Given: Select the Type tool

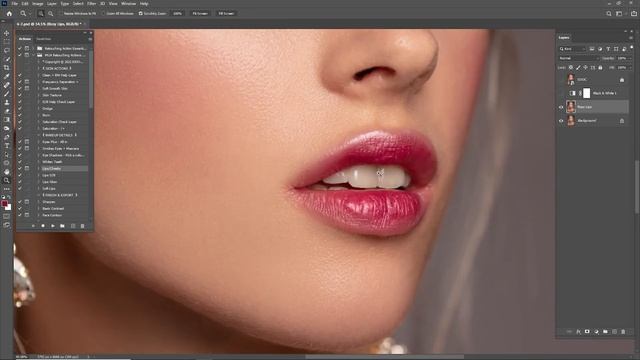Looking at the screenshot, I should tap(7, 146).
